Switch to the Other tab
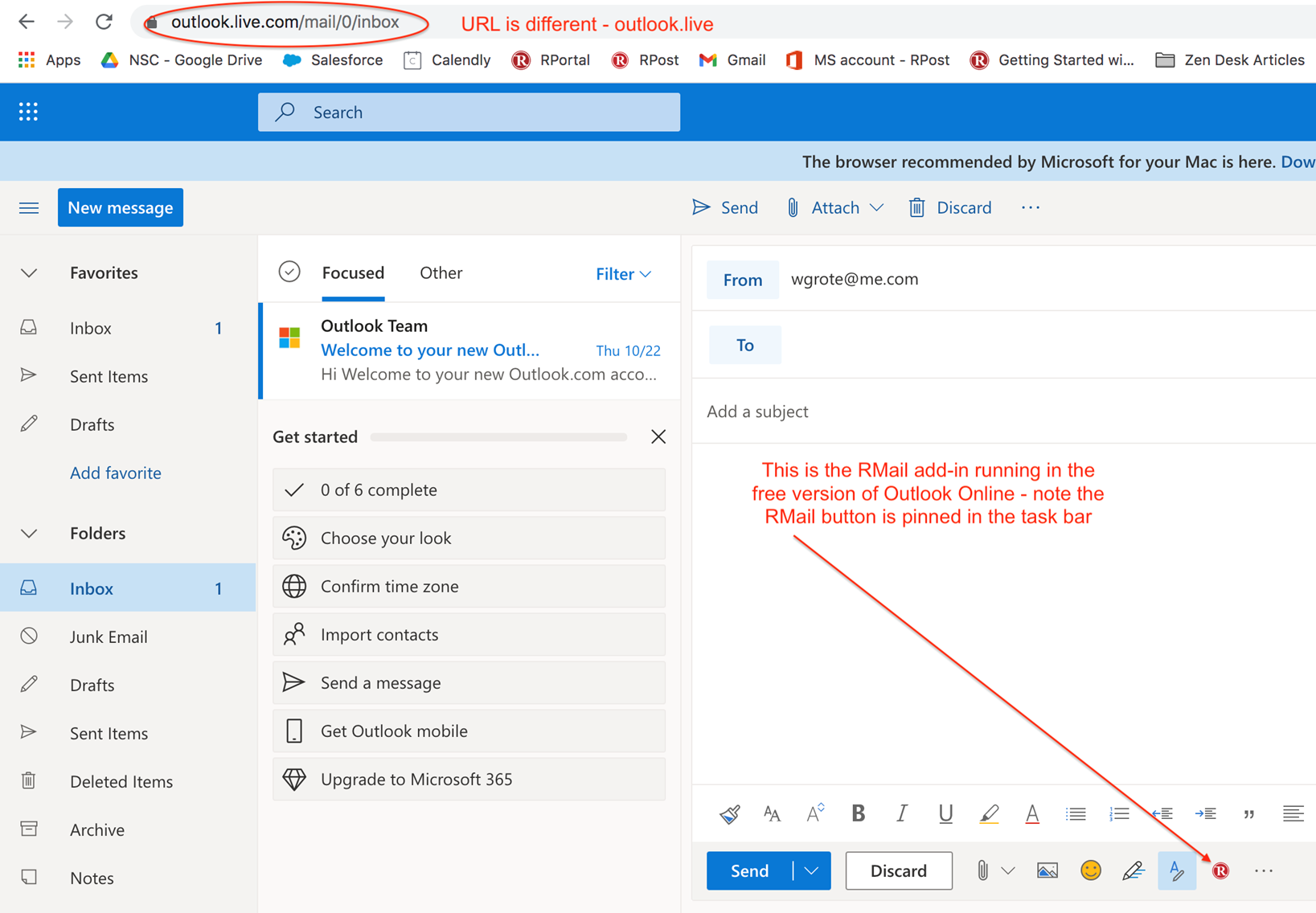Image resolution: width=1316 pixels, height=913 pixels. click(x=441, y=273)
